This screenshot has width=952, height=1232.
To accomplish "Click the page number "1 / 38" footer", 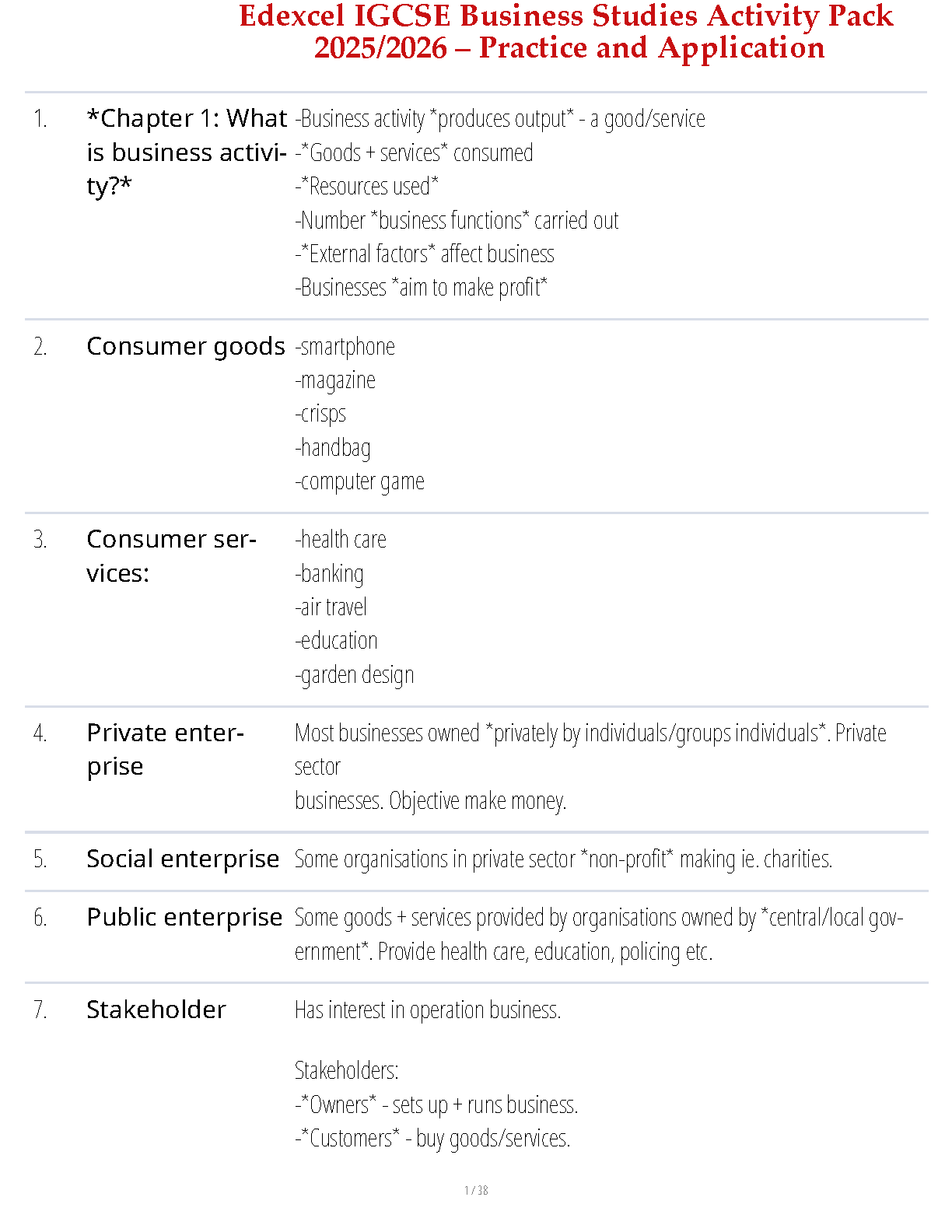I will 476,1190.
